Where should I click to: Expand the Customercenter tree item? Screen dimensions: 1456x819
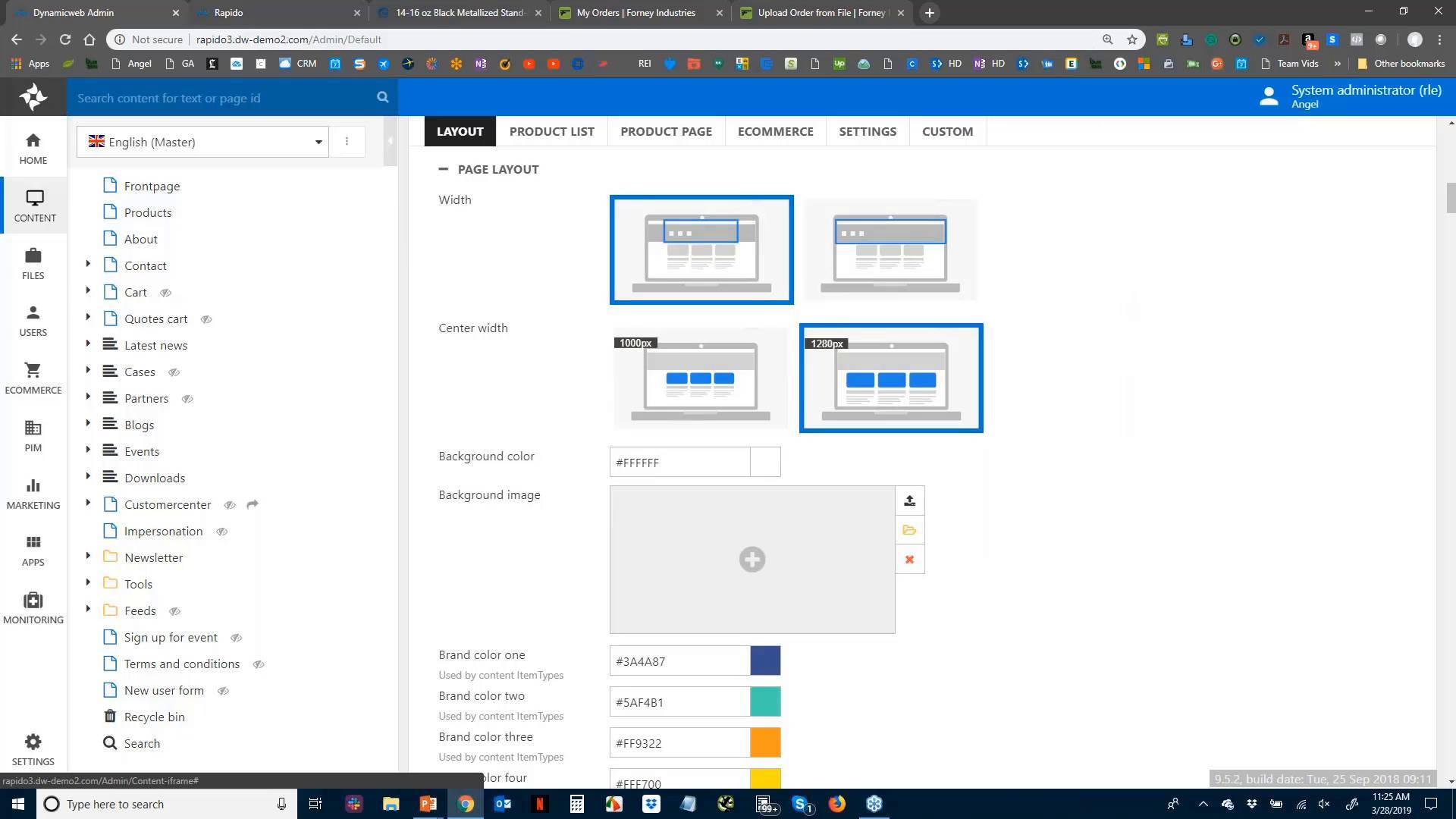[87, 504]
